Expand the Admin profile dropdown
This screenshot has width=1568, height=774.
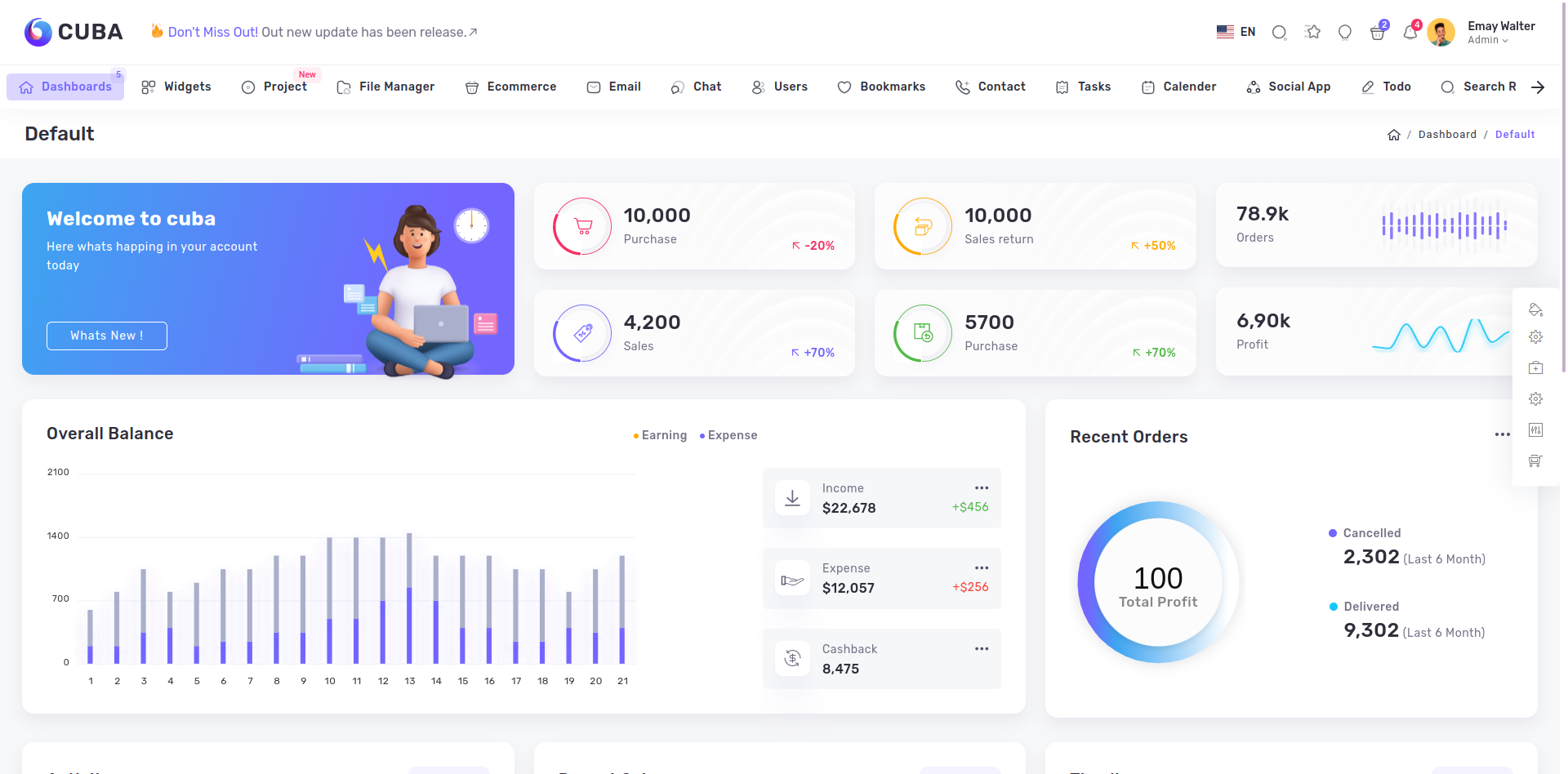(1489, 39)
